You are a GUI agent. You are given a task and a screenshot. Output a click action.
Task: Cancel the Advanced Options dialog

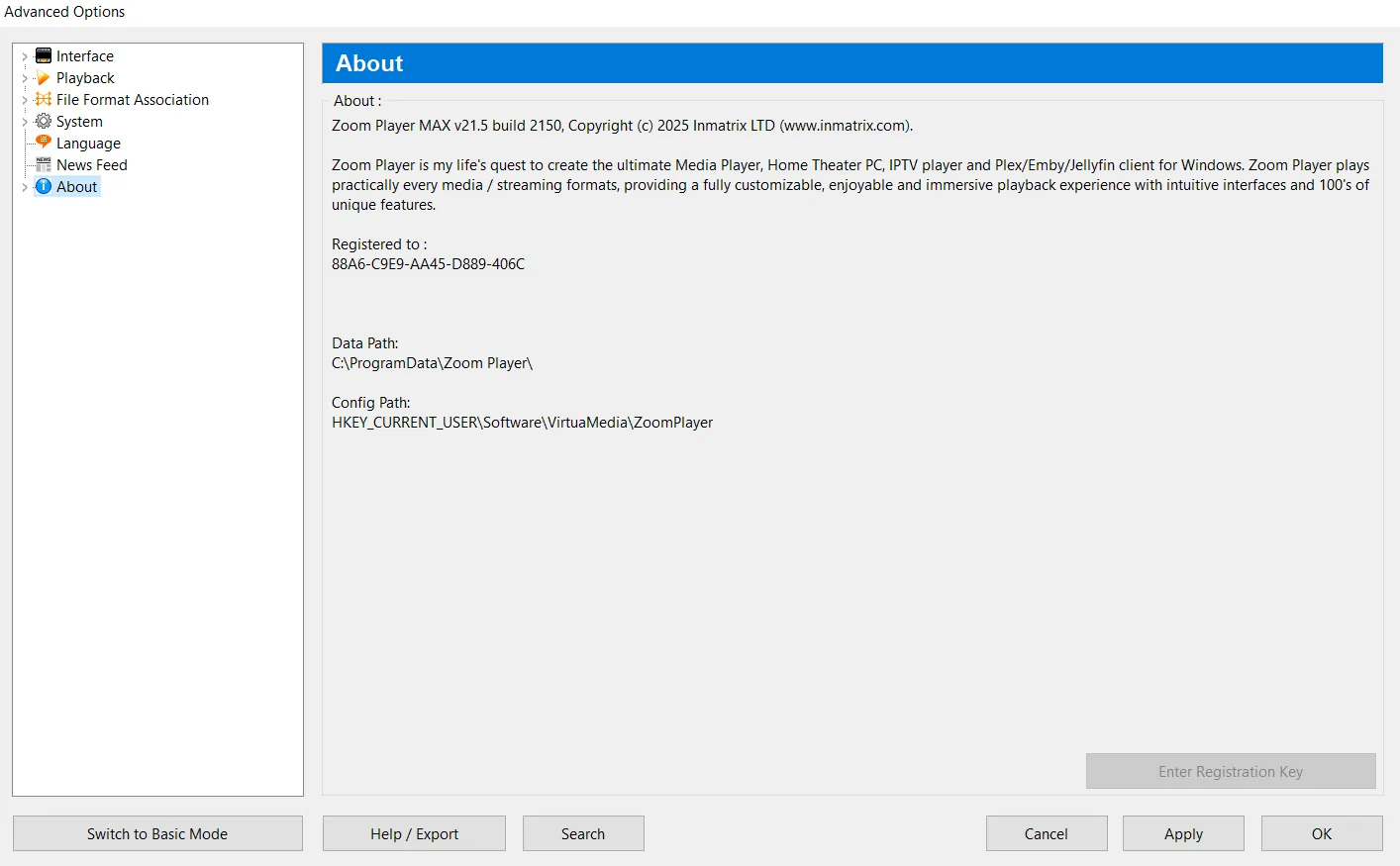(1047, 833)
